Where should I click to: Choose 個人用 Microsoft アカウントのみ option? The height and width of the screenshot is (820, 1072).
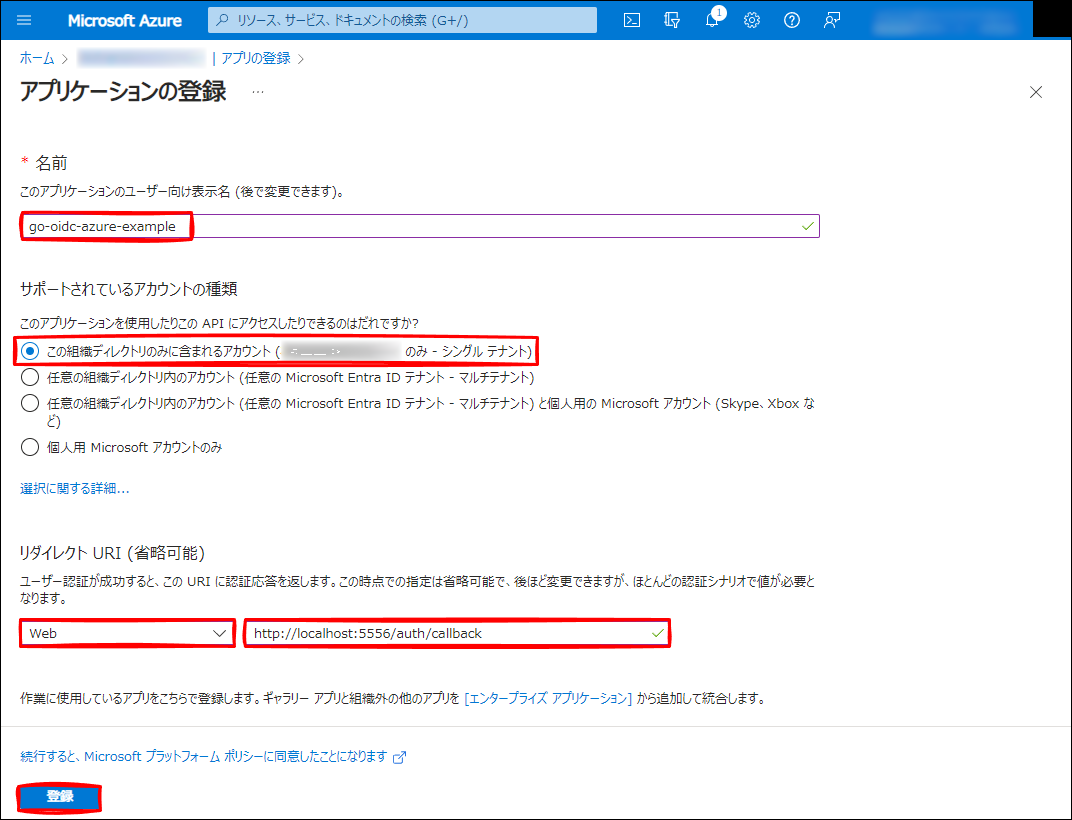[30, 448]
